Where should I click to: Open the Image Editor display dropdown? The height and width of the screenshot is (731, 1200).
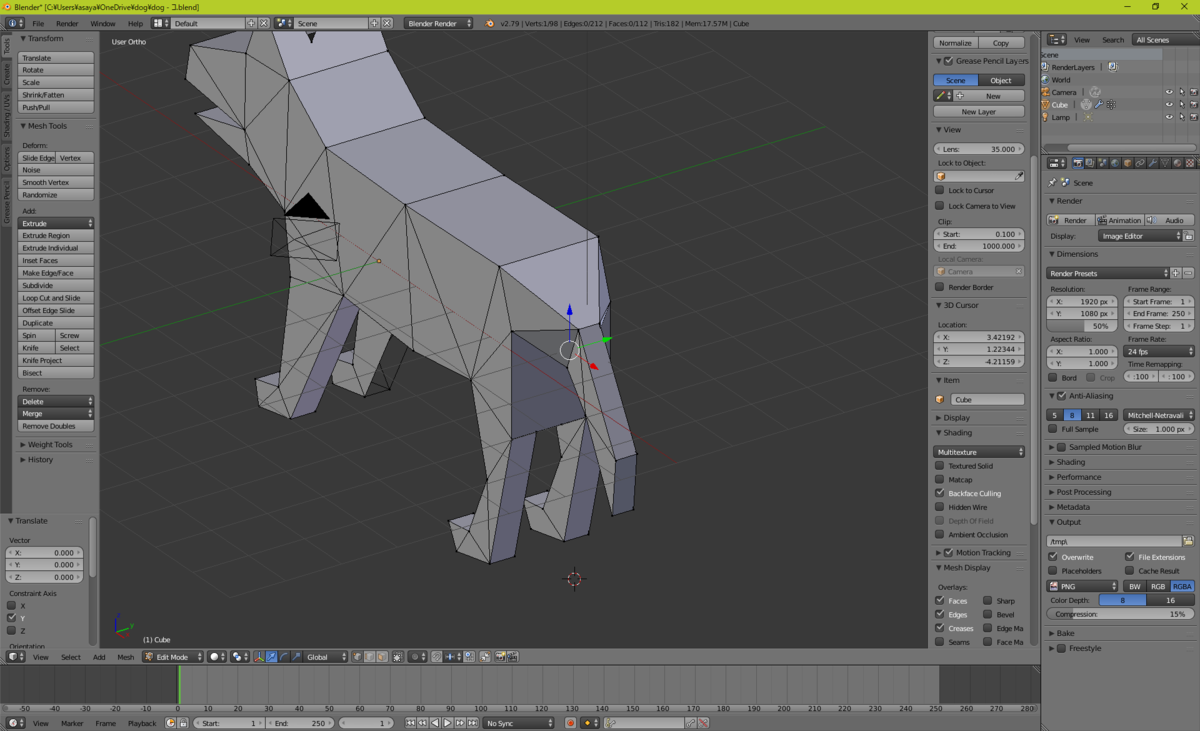point(1140,236)
